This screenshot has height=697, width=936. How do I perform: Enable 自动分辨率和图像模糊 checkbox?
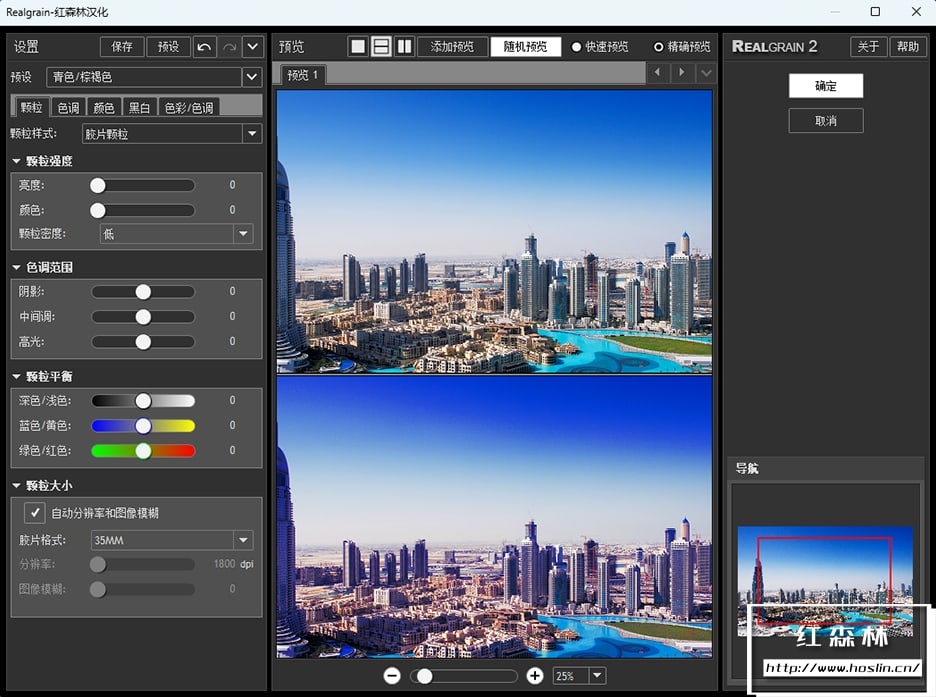35,513
